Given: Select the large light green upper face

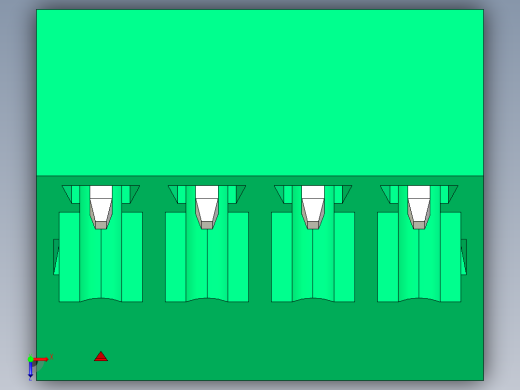Looking at the screenshot, I should [x=260, y=92].
